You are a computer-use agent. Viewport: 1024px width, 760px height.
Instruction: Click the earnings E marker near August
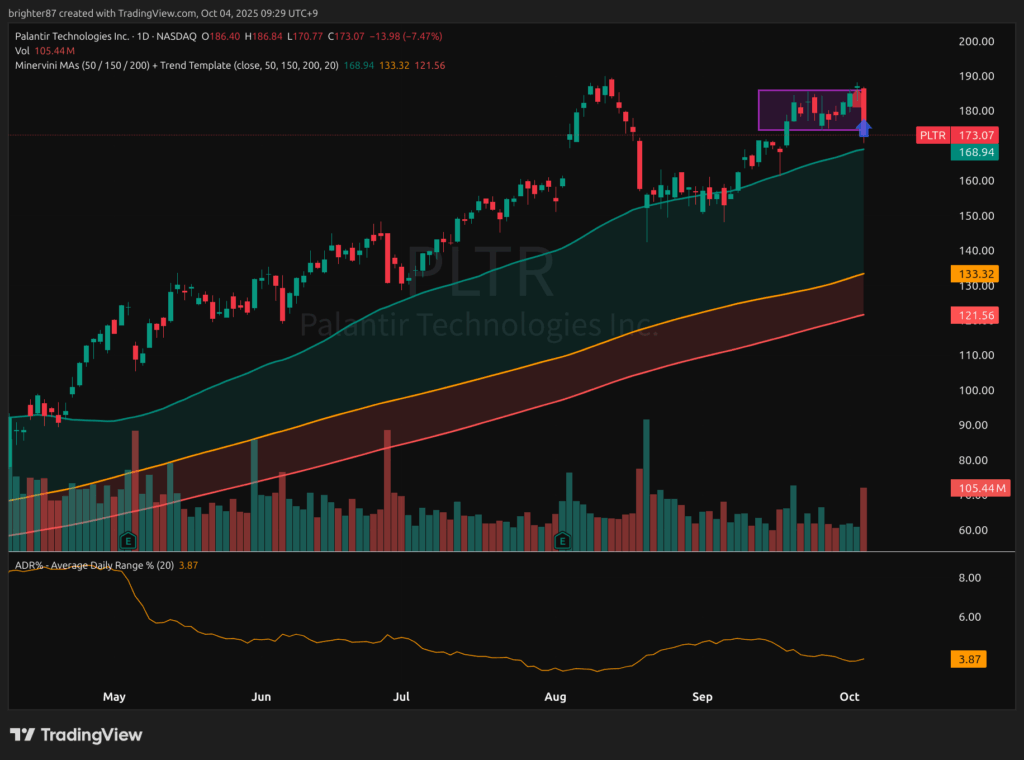tap(563, 541)
